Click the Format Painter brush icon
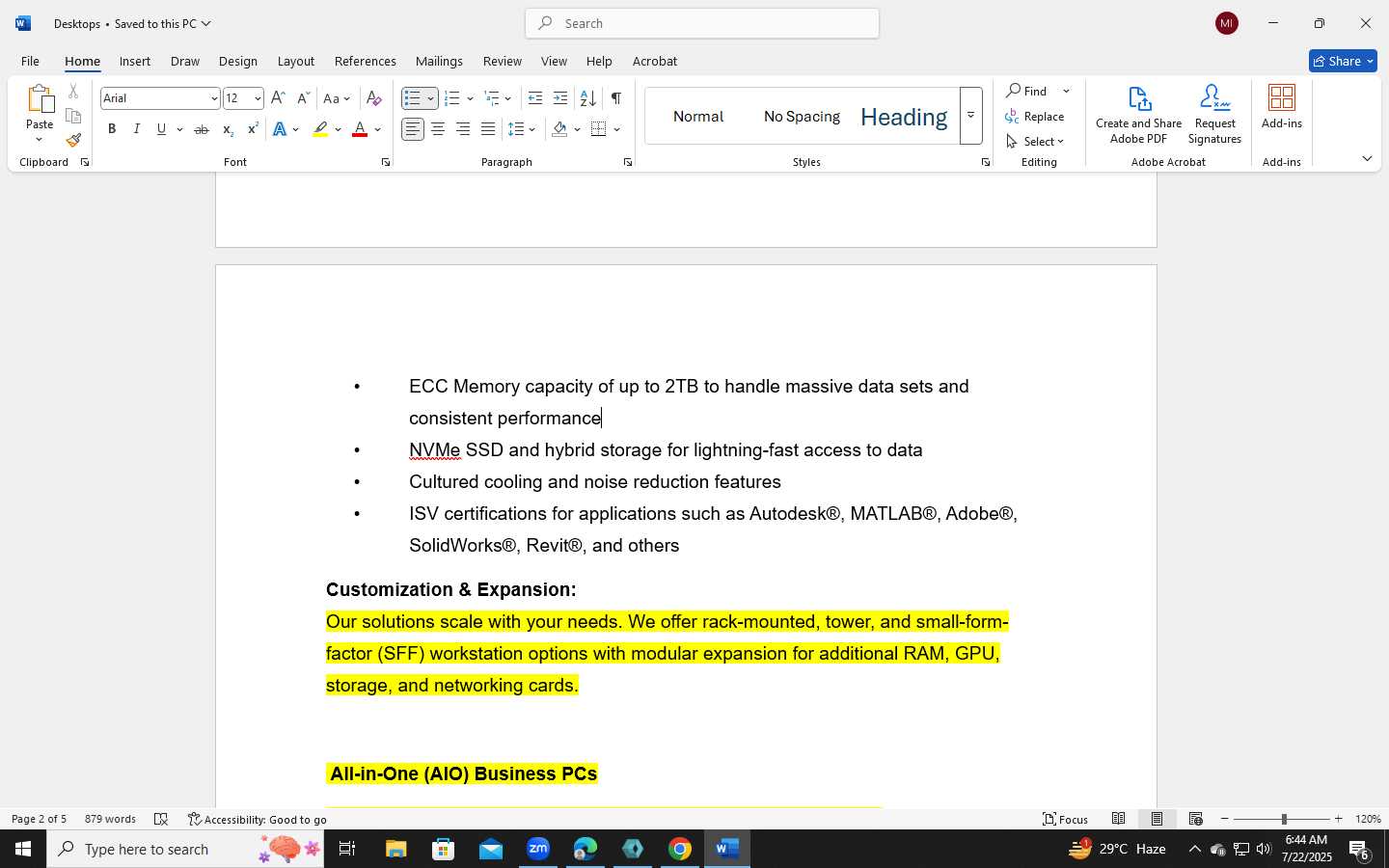This screenshot has height=868, width=1389. pos(73,140)
